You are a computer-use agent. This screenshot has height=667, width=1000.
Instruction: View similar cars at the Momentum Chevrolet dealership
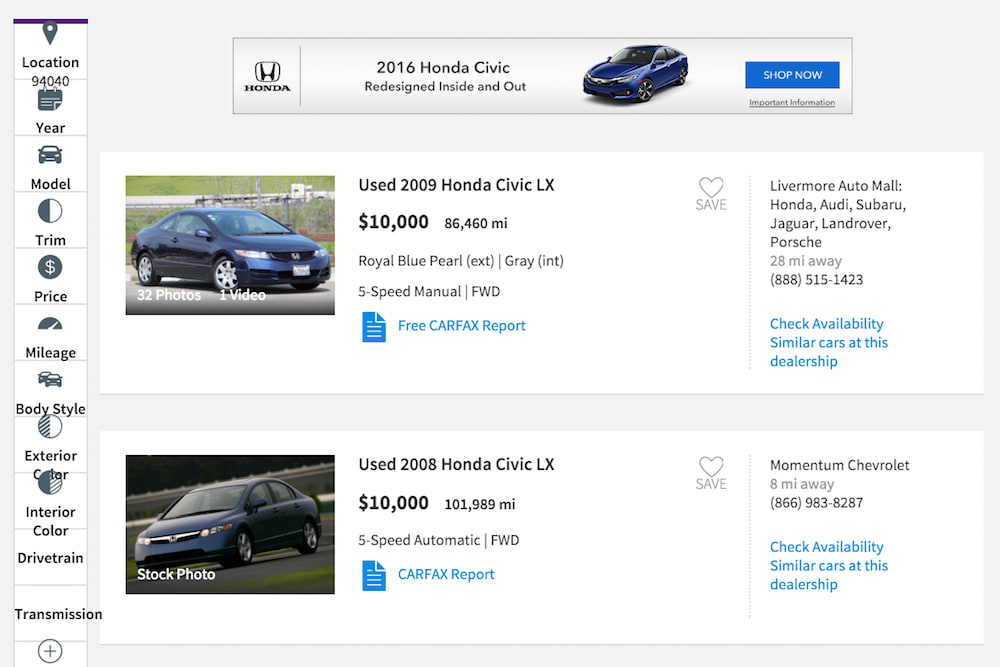coord(829,575)
